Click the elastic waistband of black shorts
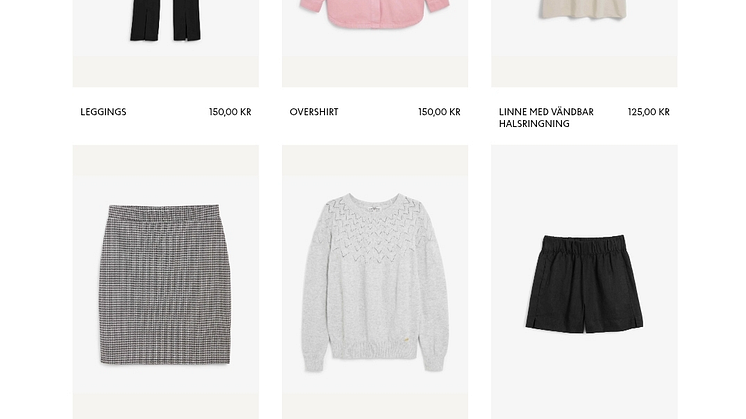746x419 pixels. 584,244
